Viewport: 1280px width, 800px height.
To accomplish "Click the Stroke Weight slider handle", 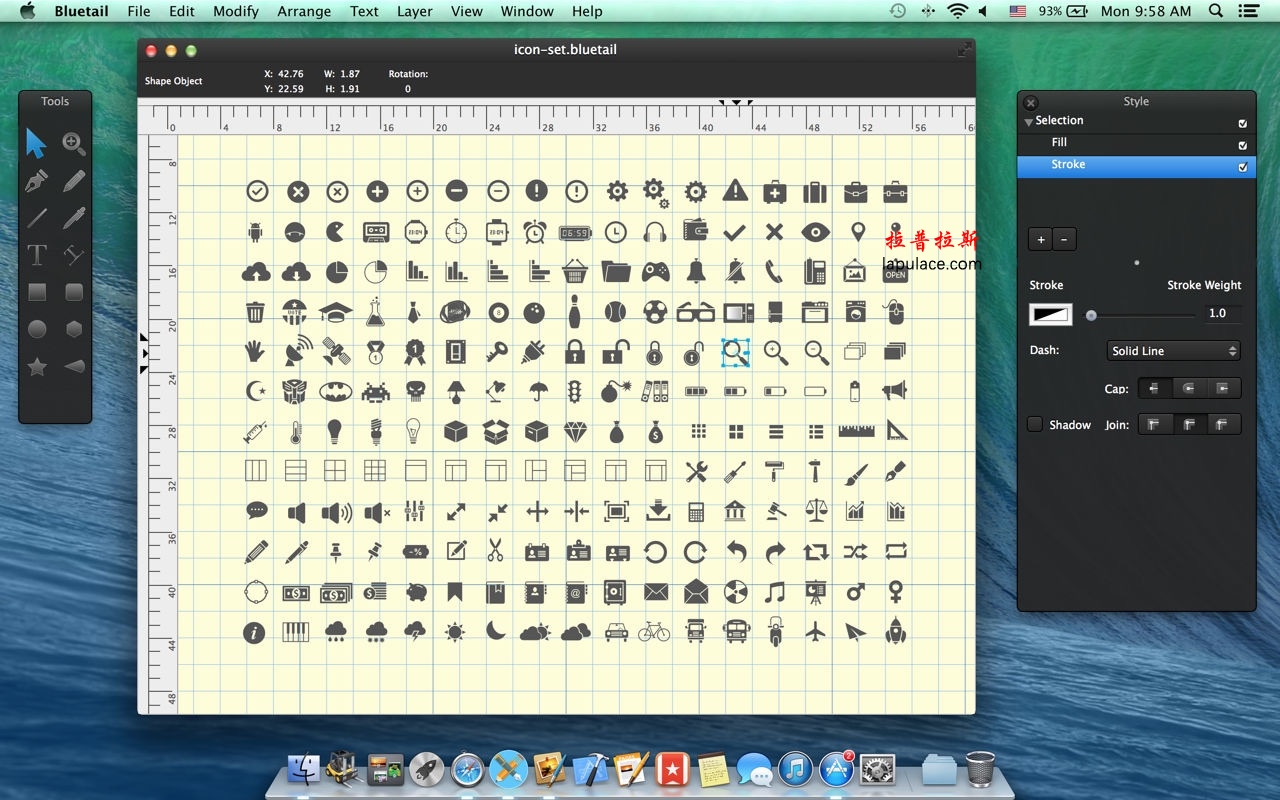I will point(1092,315).
